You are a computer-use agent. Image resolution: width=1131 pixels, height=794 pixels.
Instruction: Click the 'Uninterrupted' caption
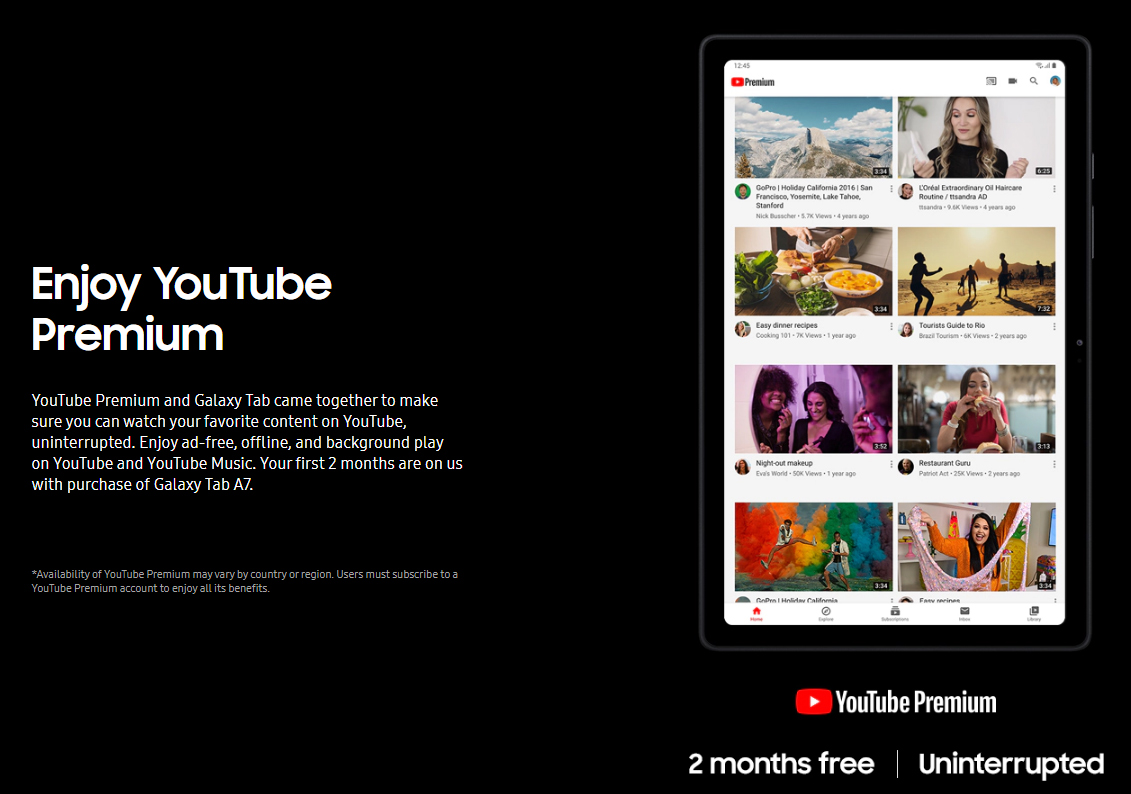tap(1011, 764)
